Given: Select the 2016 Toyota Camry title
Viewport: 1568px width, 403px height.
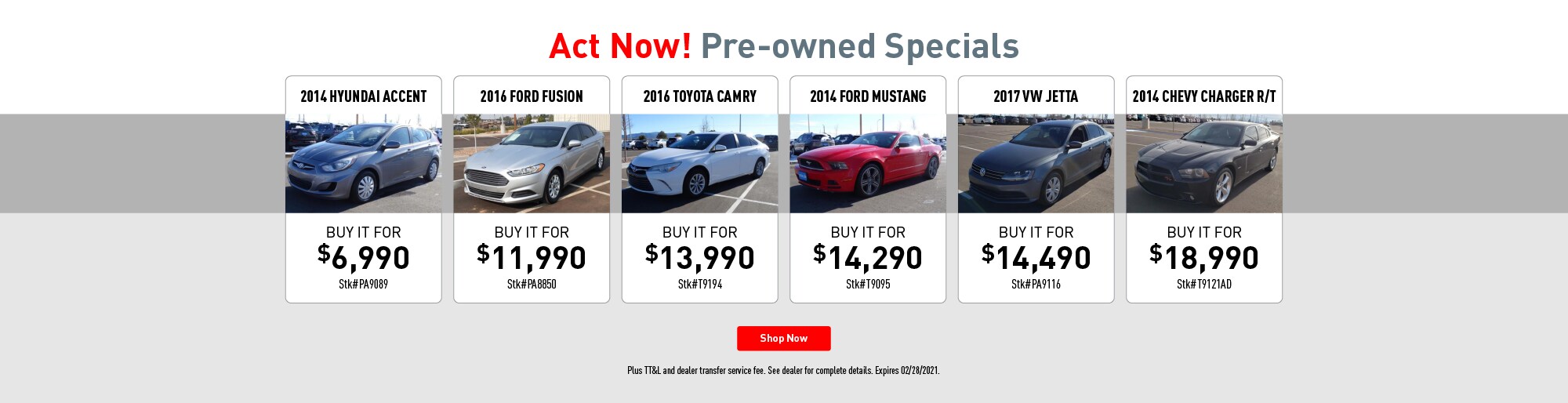Looking at the screenshot, I should (x=699, y=96).
